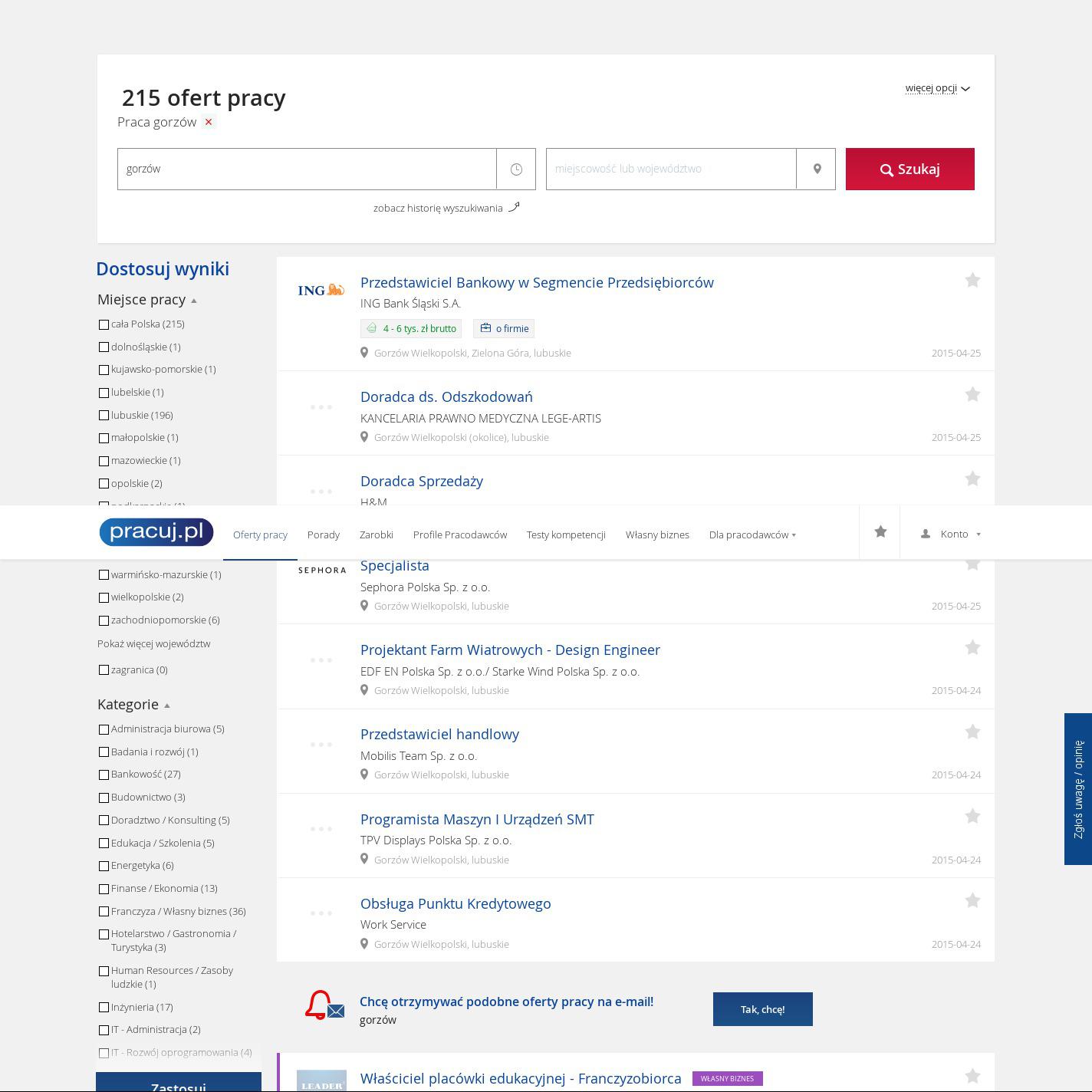Open 'Testy kompetencji' nav item
The image size is (1092, 1092).
click(566, 534)
